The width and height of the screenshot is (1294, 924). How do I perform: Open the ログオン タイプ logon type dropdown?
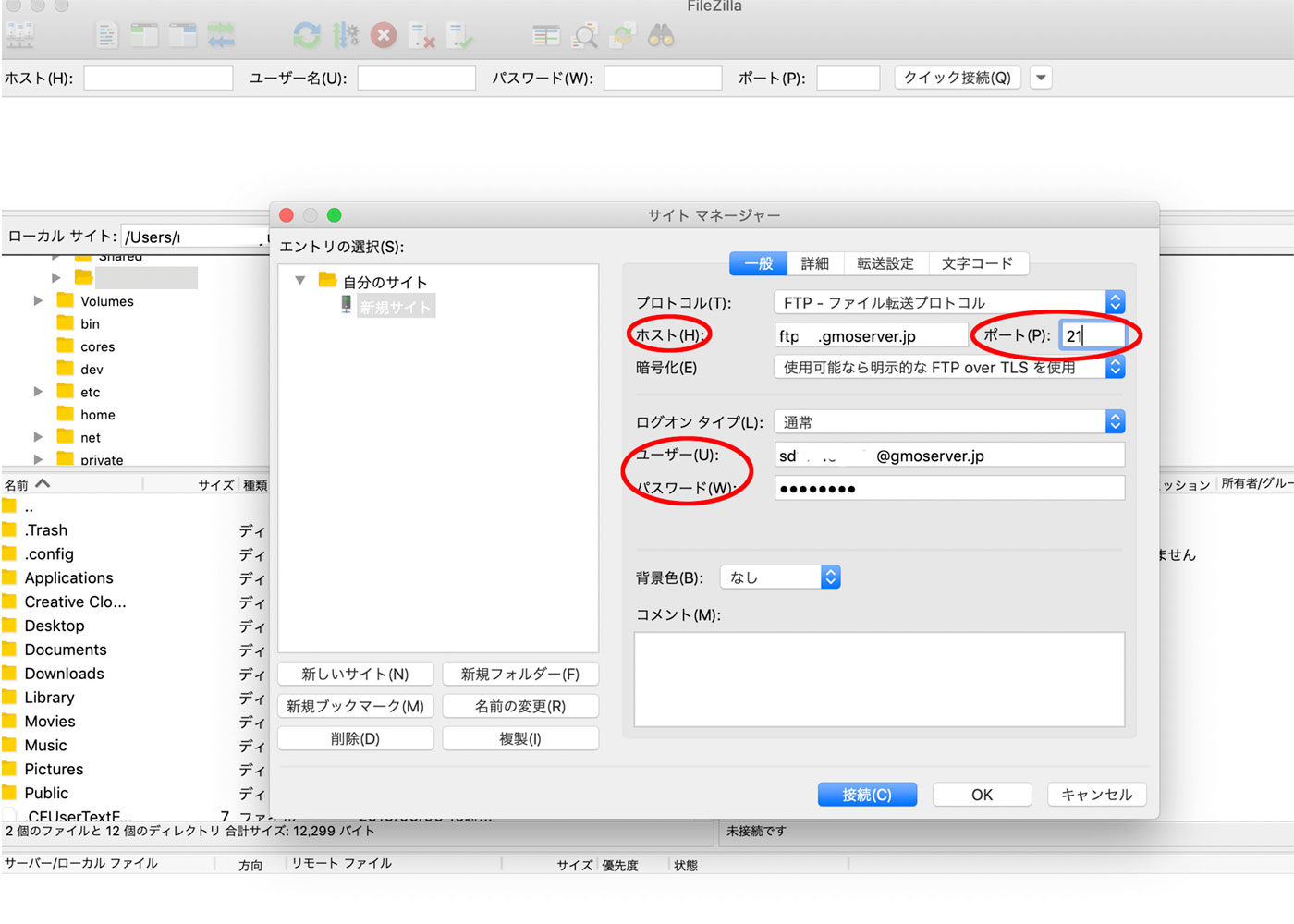pos(949,422)
